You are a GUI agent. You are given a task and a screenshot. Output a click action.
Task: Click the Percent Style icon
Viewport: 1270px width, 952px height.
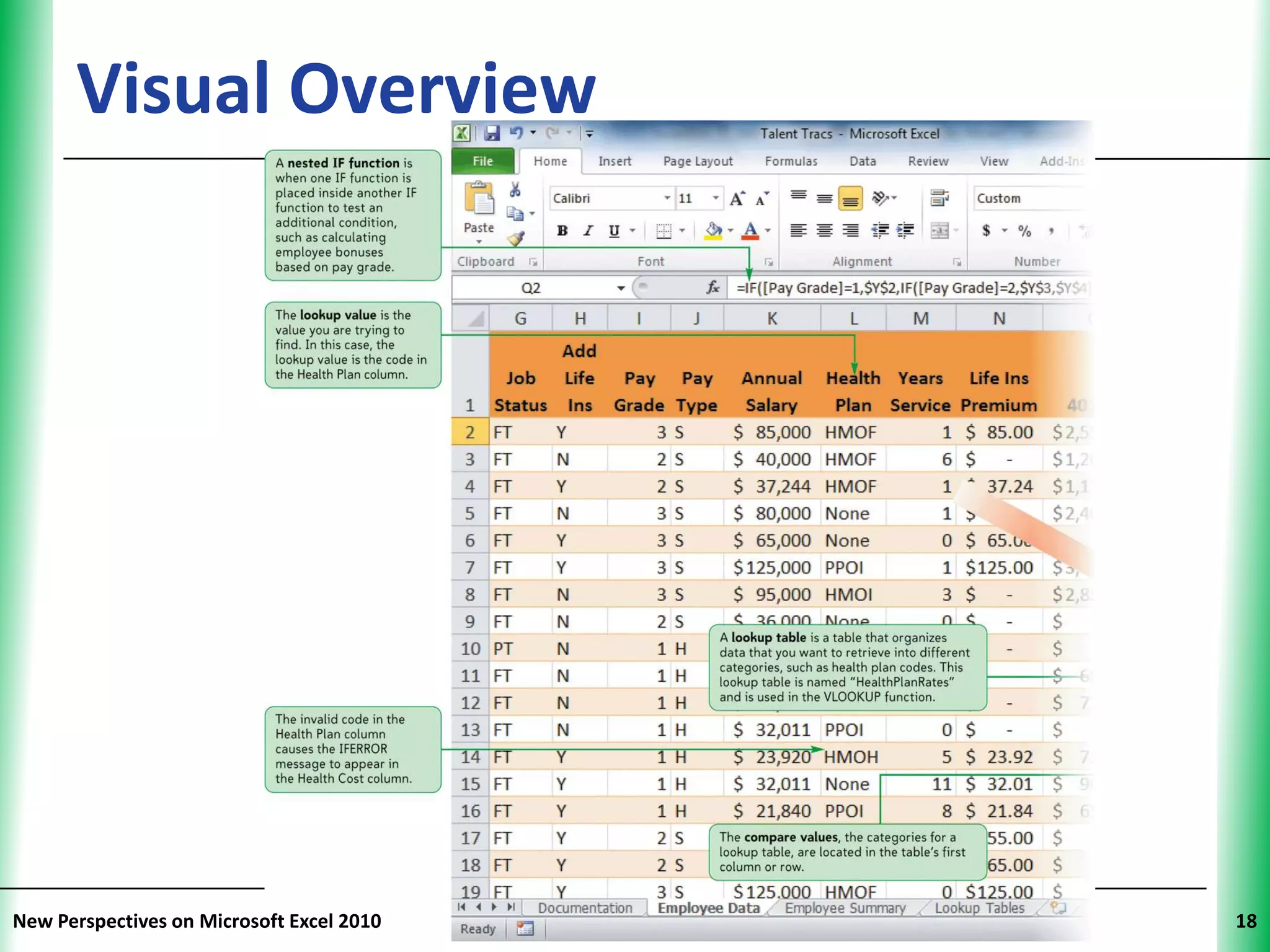1024,231
